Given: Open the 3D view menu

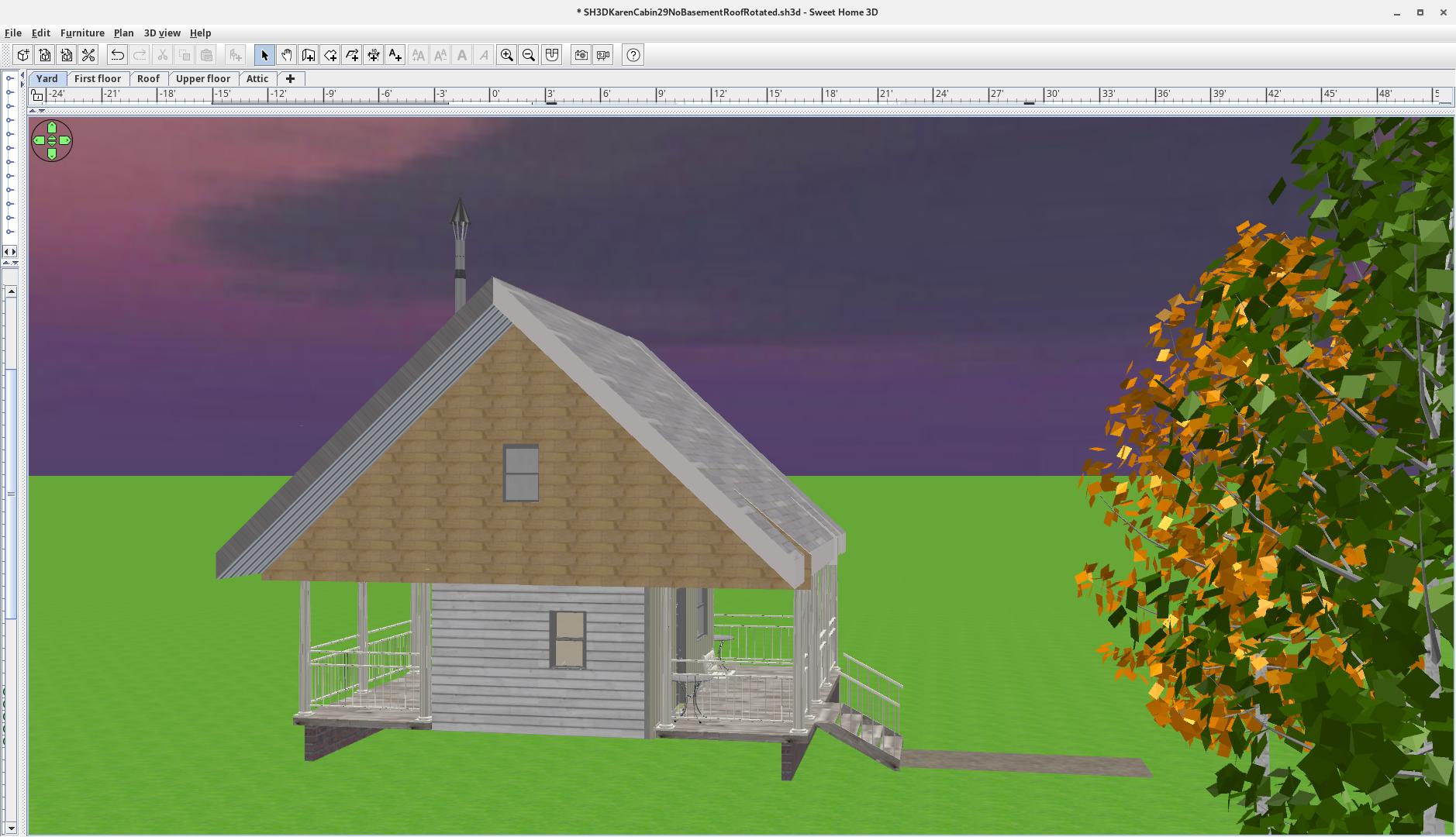Looking at the screenshot, I should click(x=161, y=33).
